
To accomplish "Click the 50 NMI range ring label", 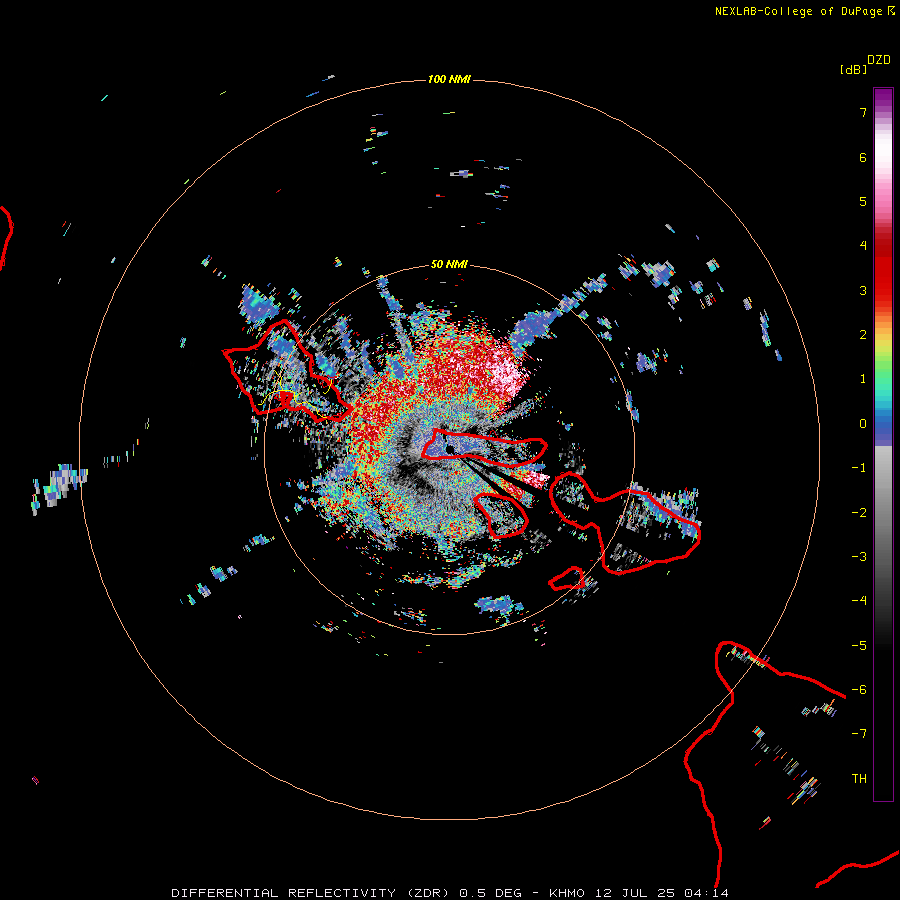I will point(449,265).
